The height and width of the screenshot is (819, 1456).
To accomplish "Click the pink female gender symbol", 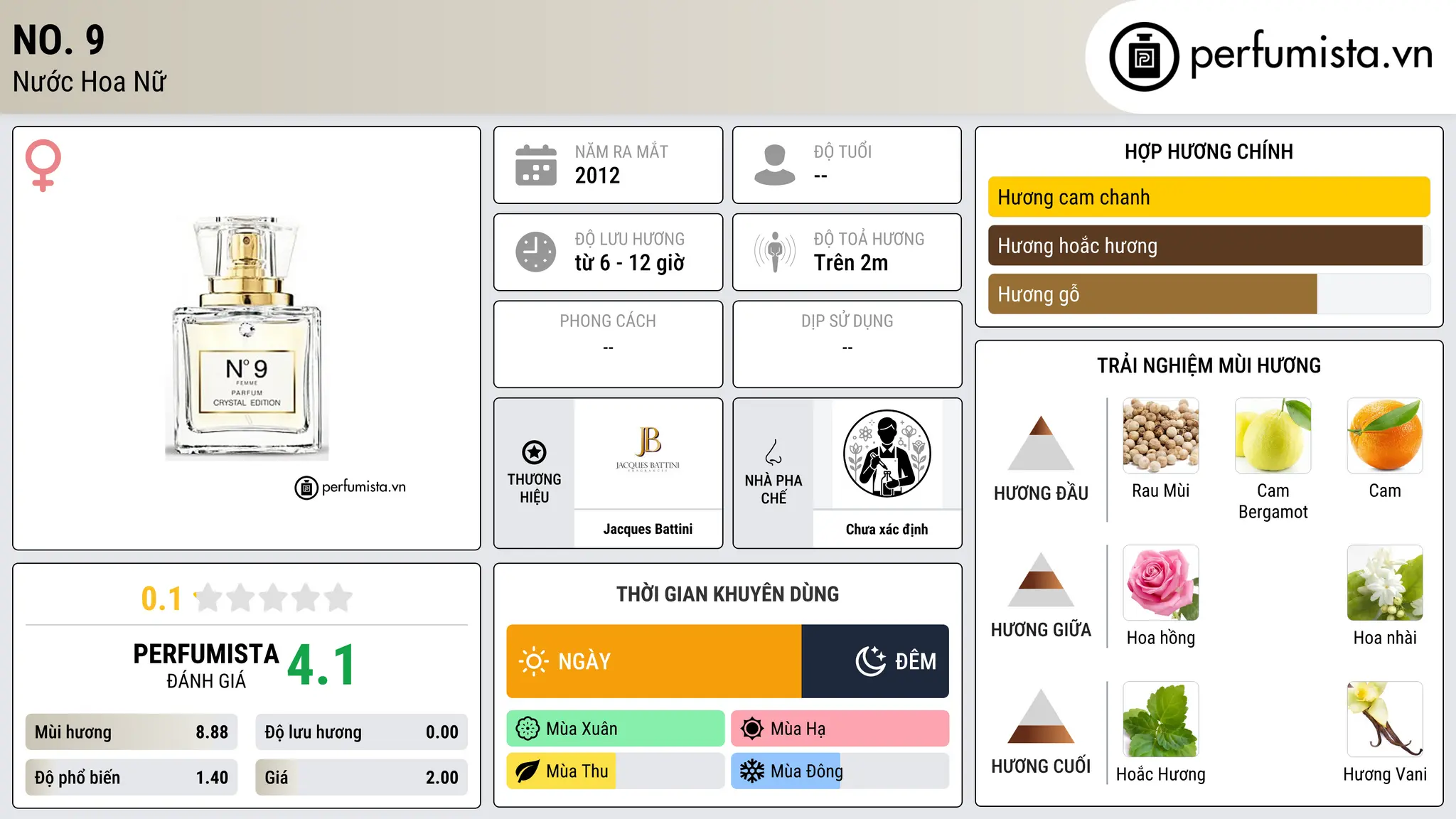I will pos(43,165).
